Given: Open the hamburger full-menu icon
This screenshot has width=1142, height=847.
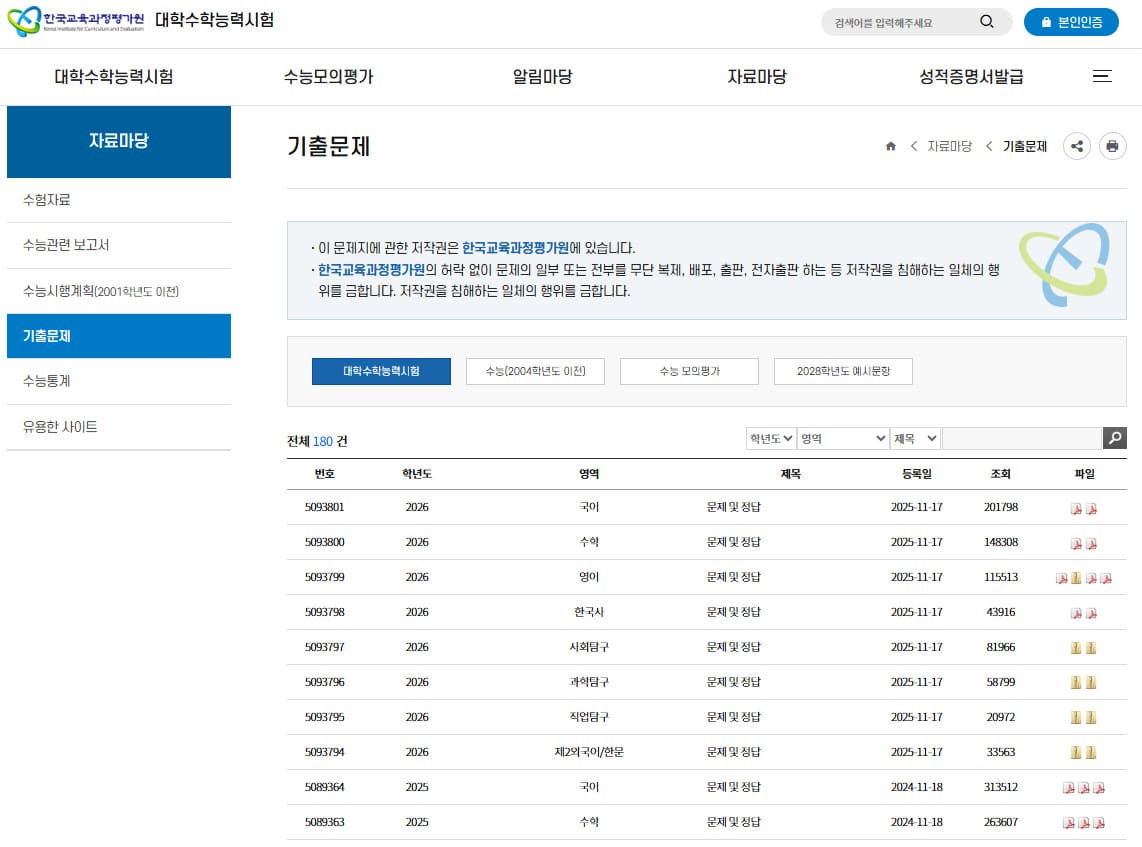Looking at the screenshot, I should point(1102,76).
